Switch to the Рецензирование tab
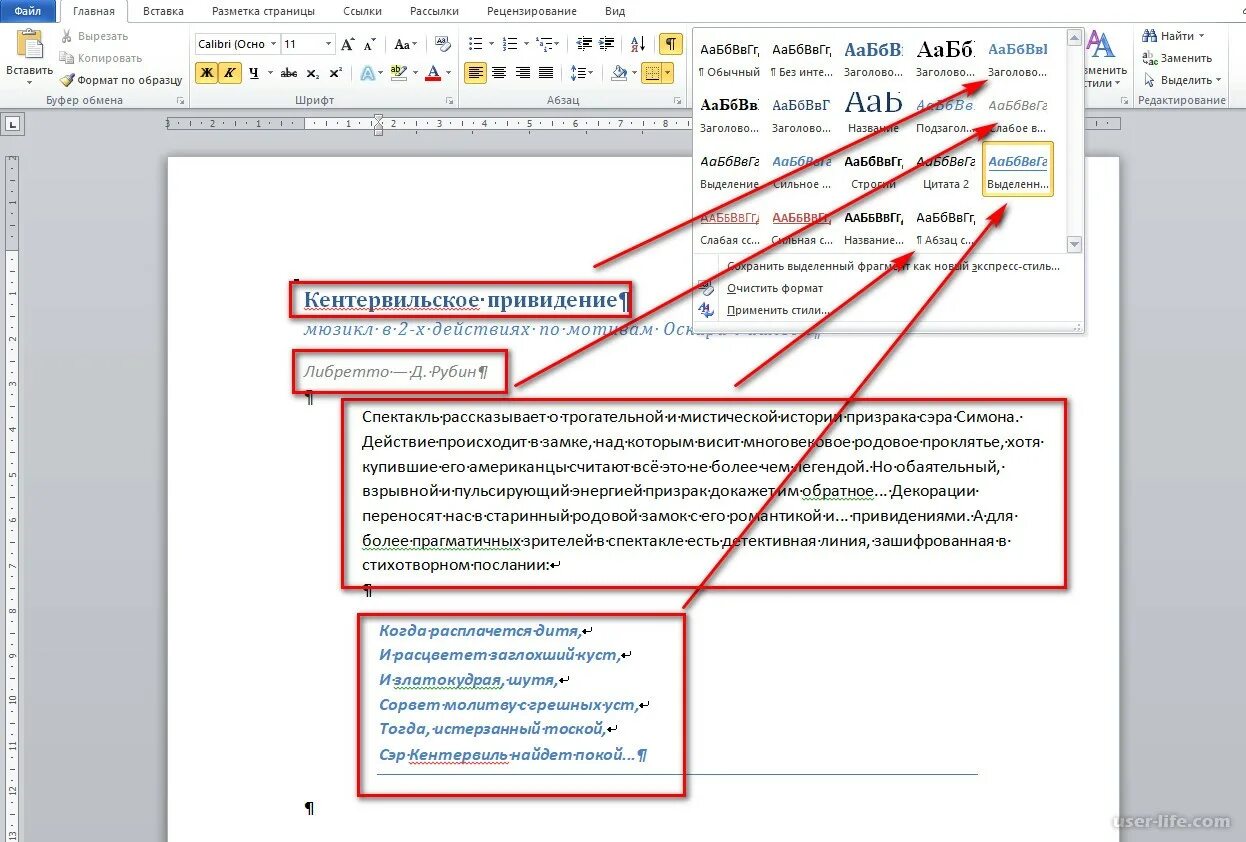1246x842 pixels. tap(531, 12)
